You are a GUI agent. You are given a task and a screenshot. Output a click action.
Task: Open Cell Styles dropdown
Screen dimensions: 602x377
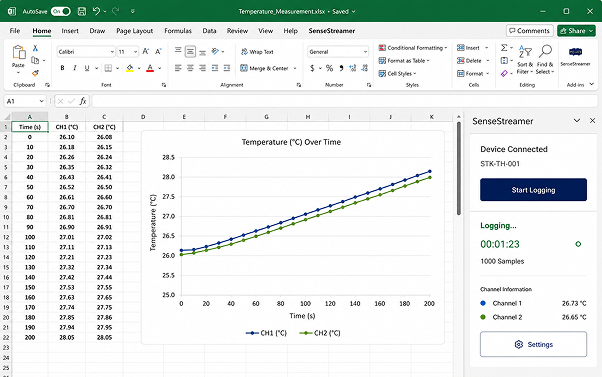point(397,73)
